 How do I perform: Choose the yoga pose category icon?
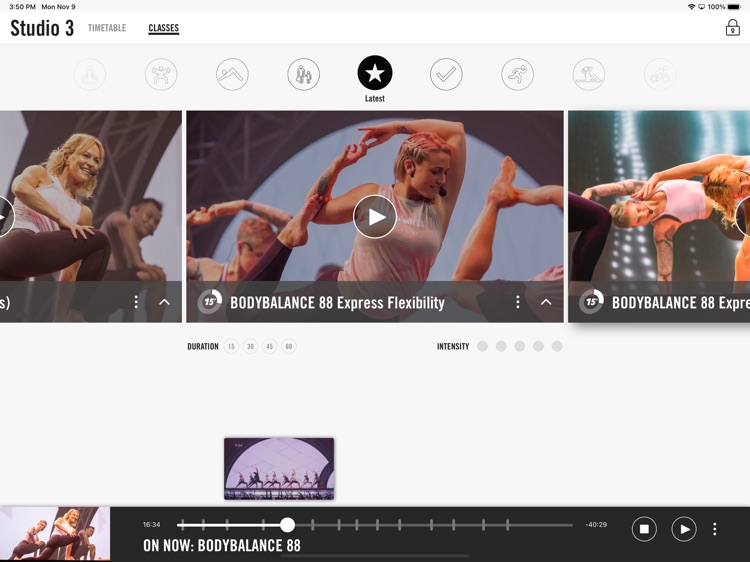click(x=232, y=74)
